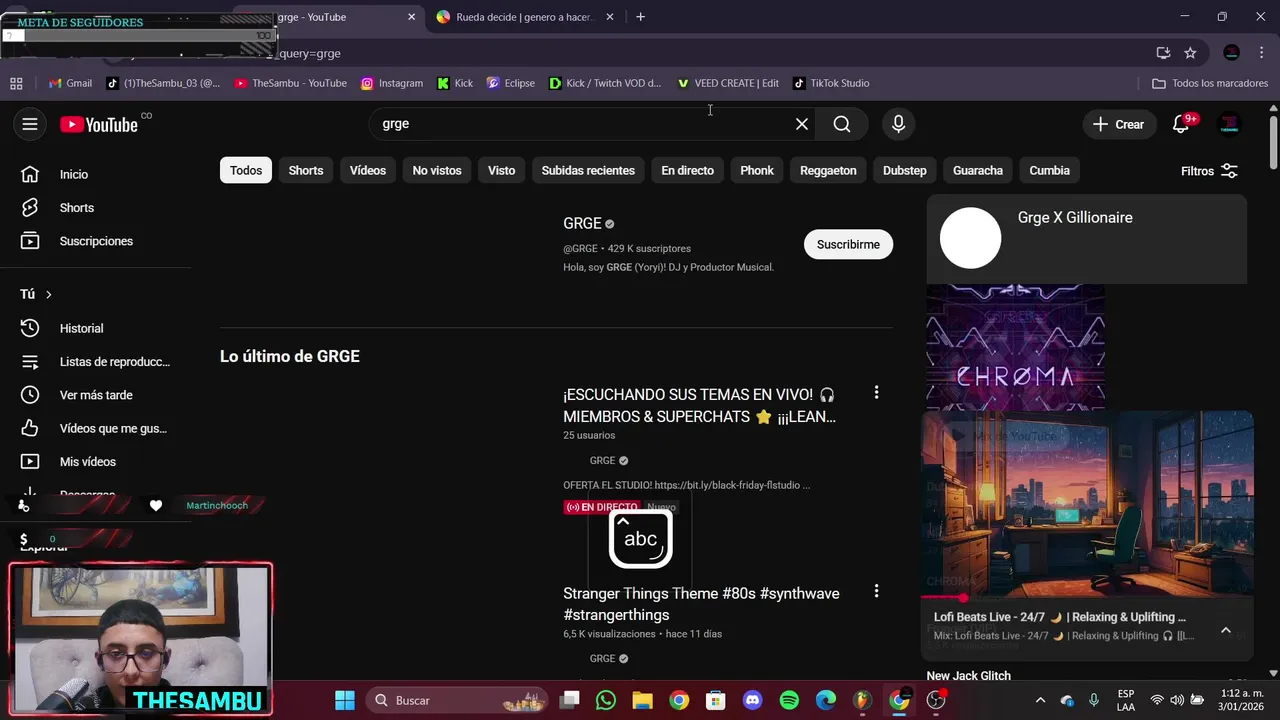Clear the search box with the X
The image size is (1280, 720).
[802, 124]
